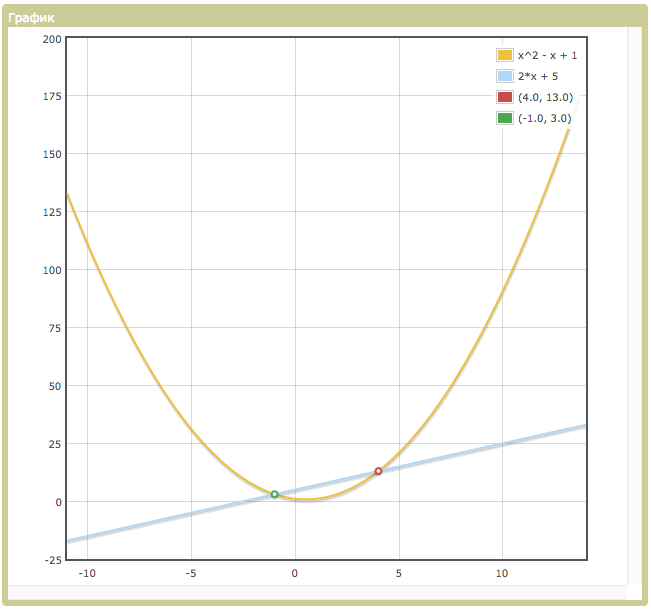Screen dimensions: 651x609
Task: Click the -5 label on the x-axis
Action: [x=191, y=574]
